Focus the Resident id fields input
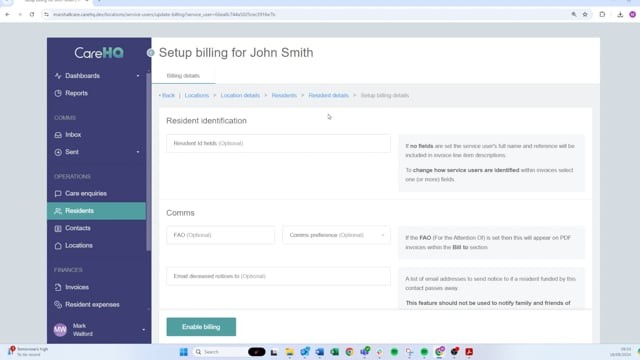This screenshot has width=640, height=360. pos(278,143)
